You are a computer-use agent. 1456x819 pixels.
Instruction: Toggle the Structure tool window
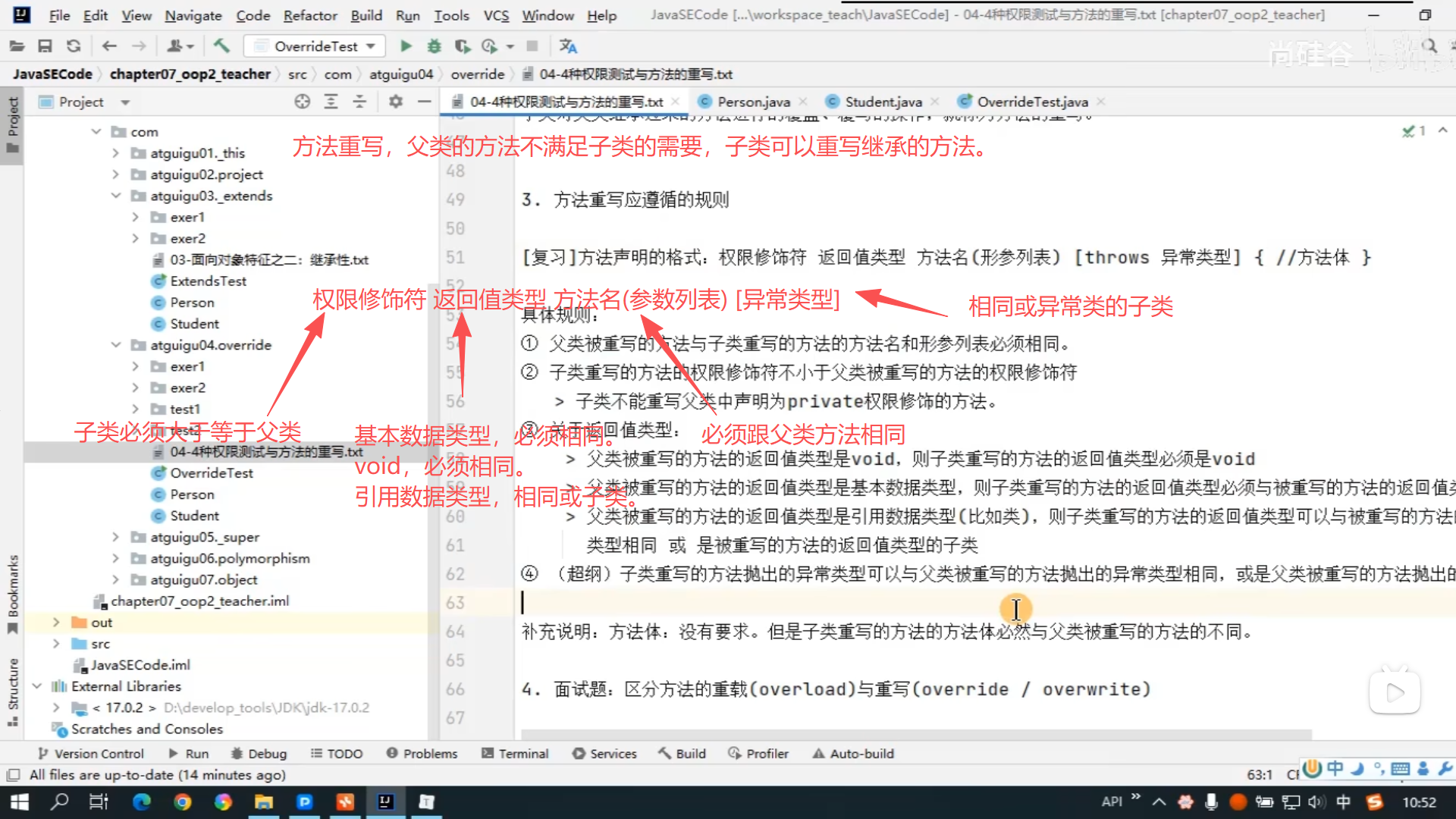12,690
